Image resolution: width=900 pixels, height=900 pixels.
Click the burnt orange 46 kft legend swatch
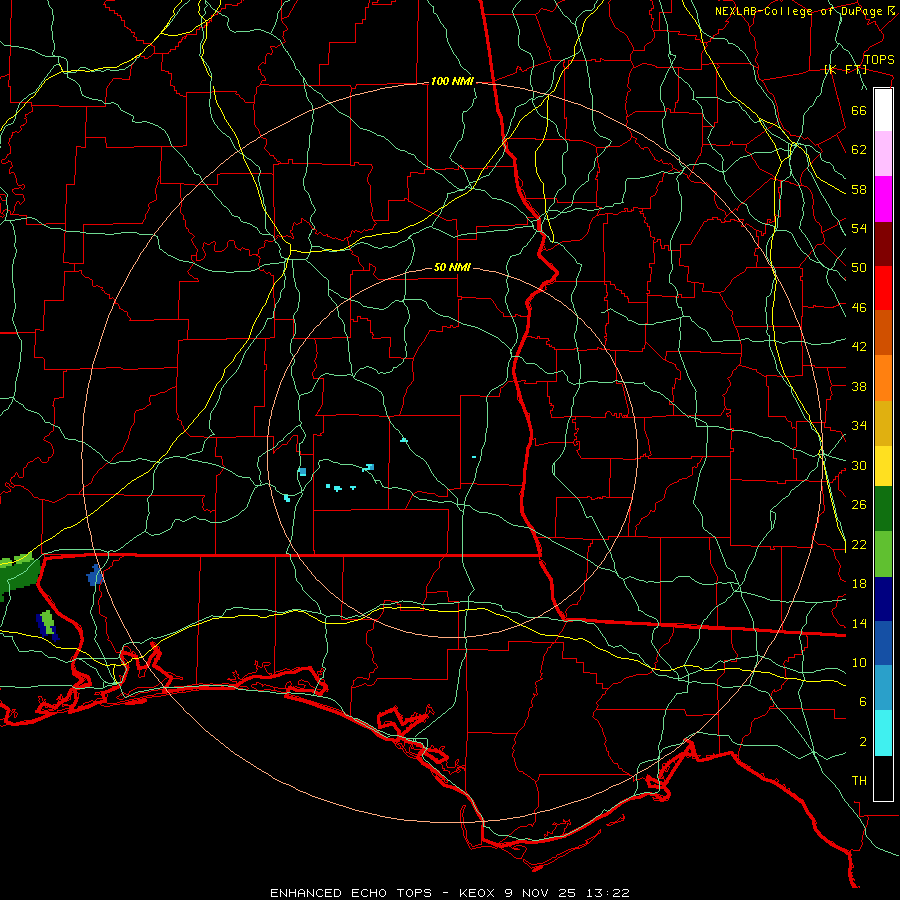click(883, 332)
